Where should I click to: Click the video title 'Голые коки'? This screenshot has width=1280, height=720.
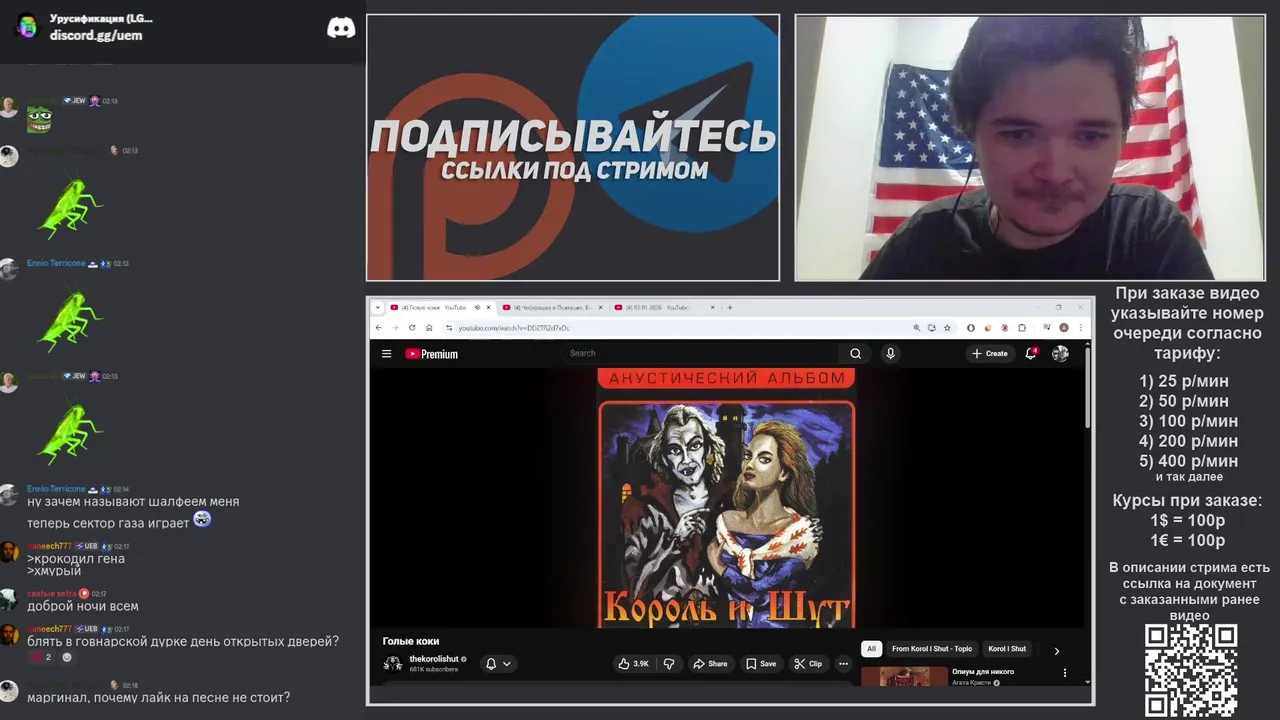pyautogui.click(x=411, y=641)
